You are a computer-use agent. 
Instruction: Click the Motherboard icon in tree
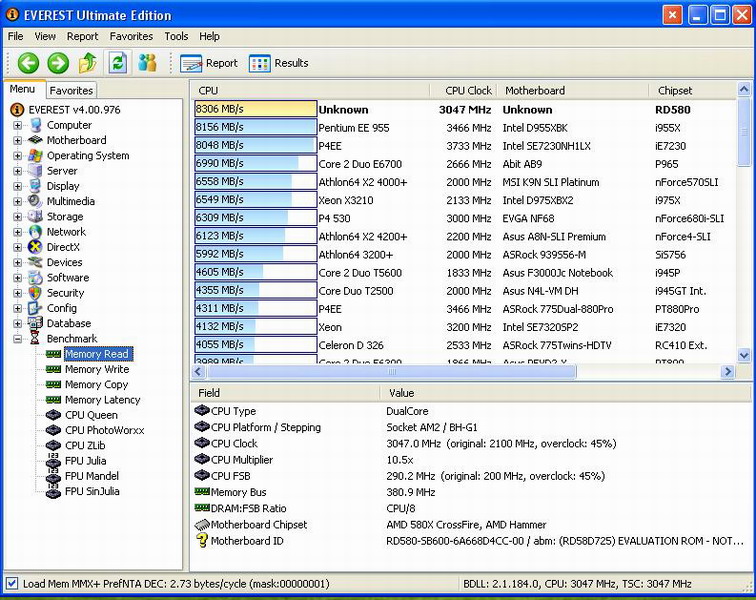35,140
